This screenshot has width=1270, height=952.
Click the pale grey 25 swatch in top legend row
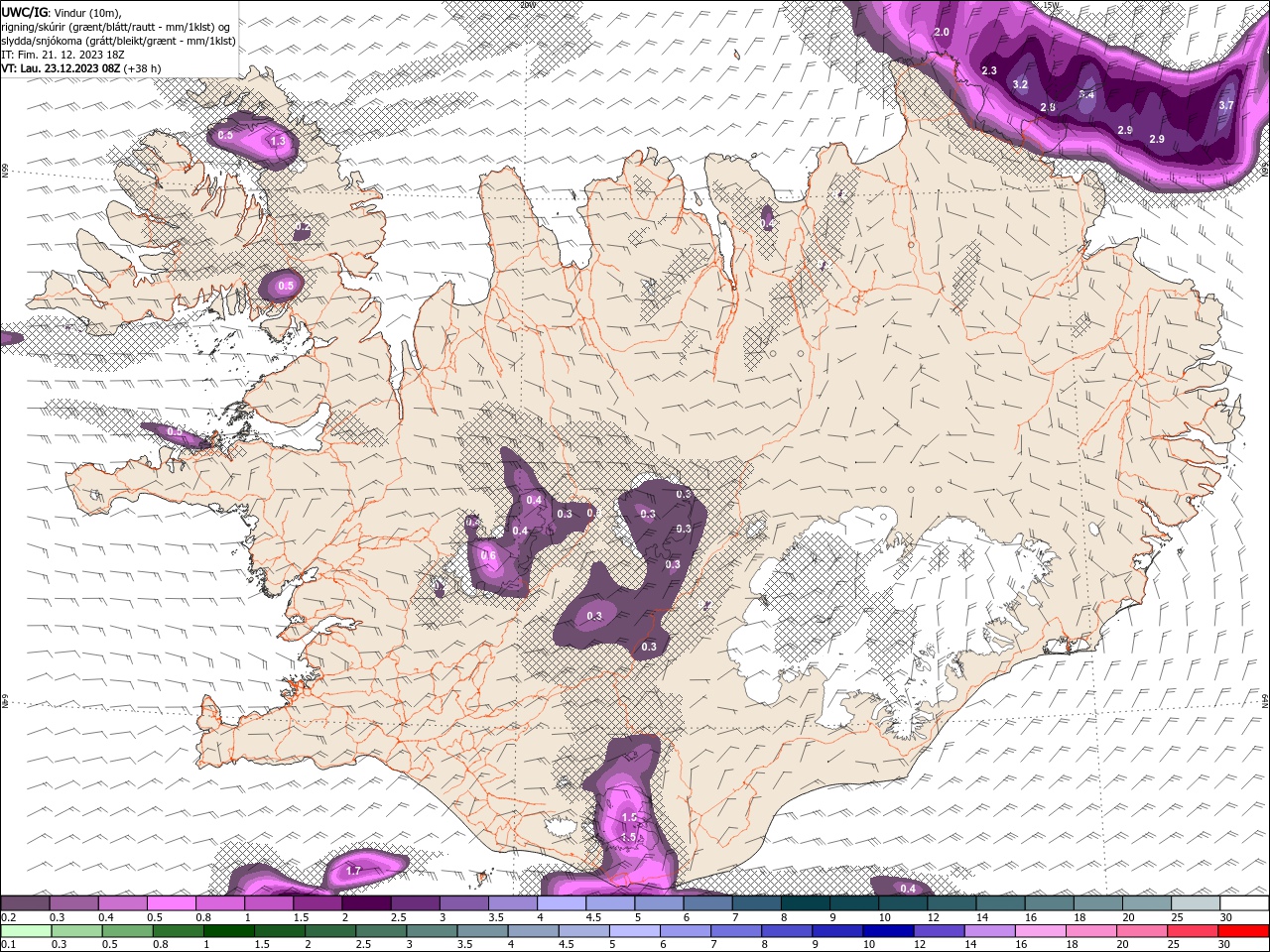(x=1196, y=903)
